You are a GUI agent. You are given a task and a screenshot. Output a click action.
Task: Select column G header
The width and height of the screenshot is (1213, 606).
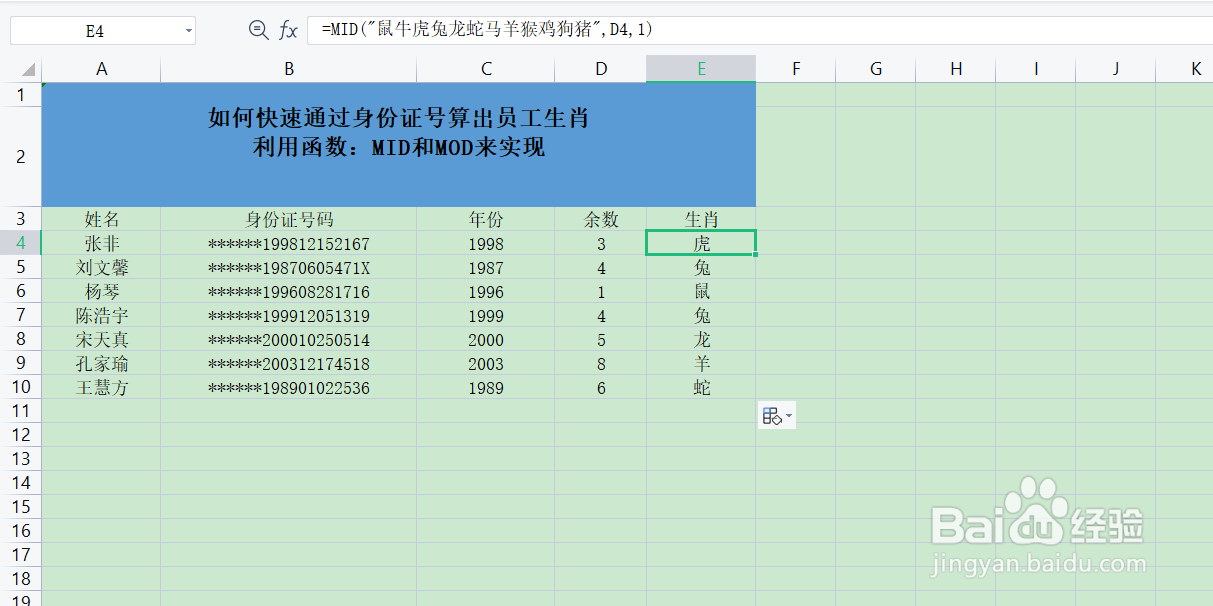point(876,69)
